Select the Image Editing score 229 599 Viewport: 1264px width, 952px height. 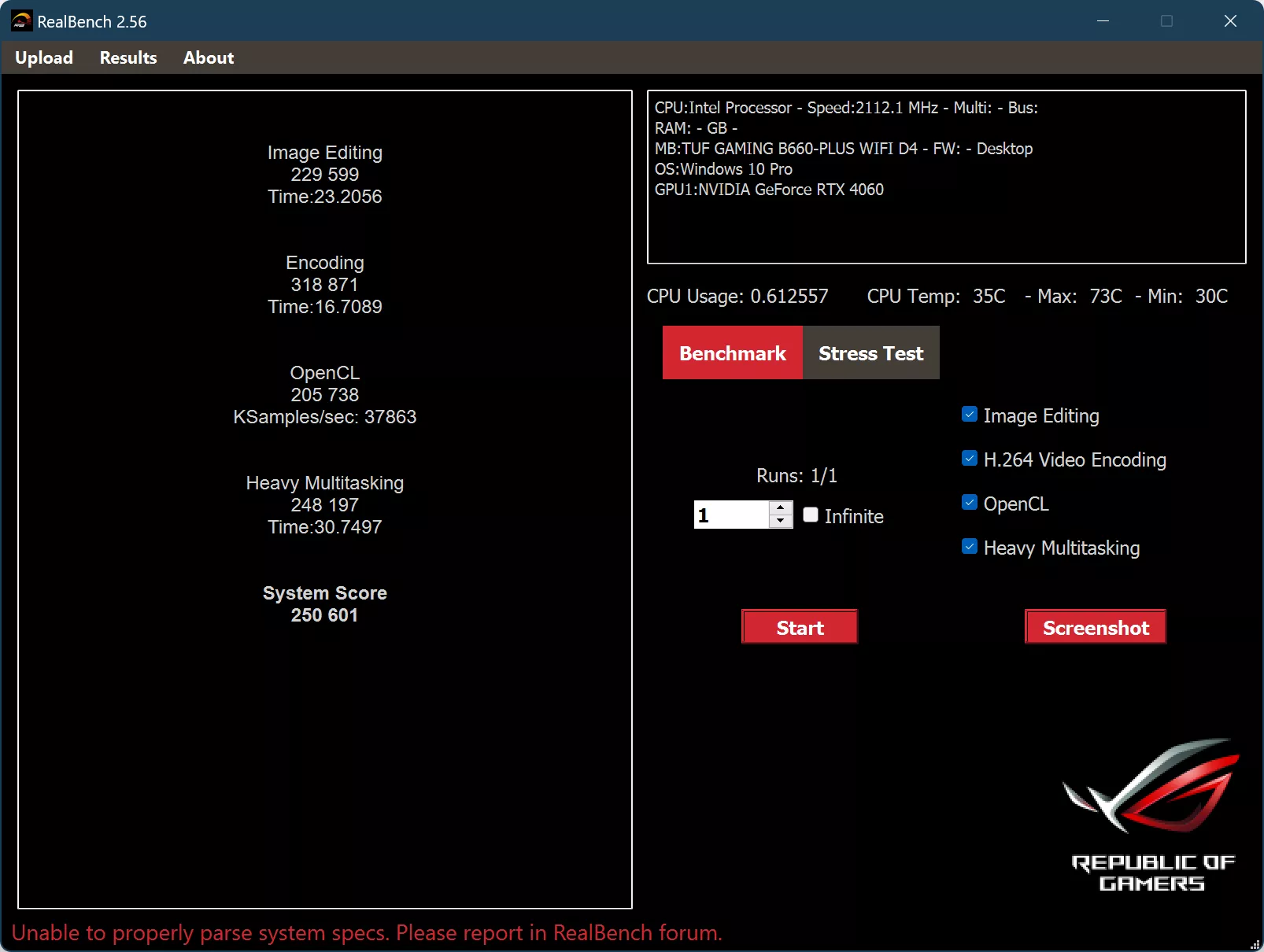tap(324, 175)
